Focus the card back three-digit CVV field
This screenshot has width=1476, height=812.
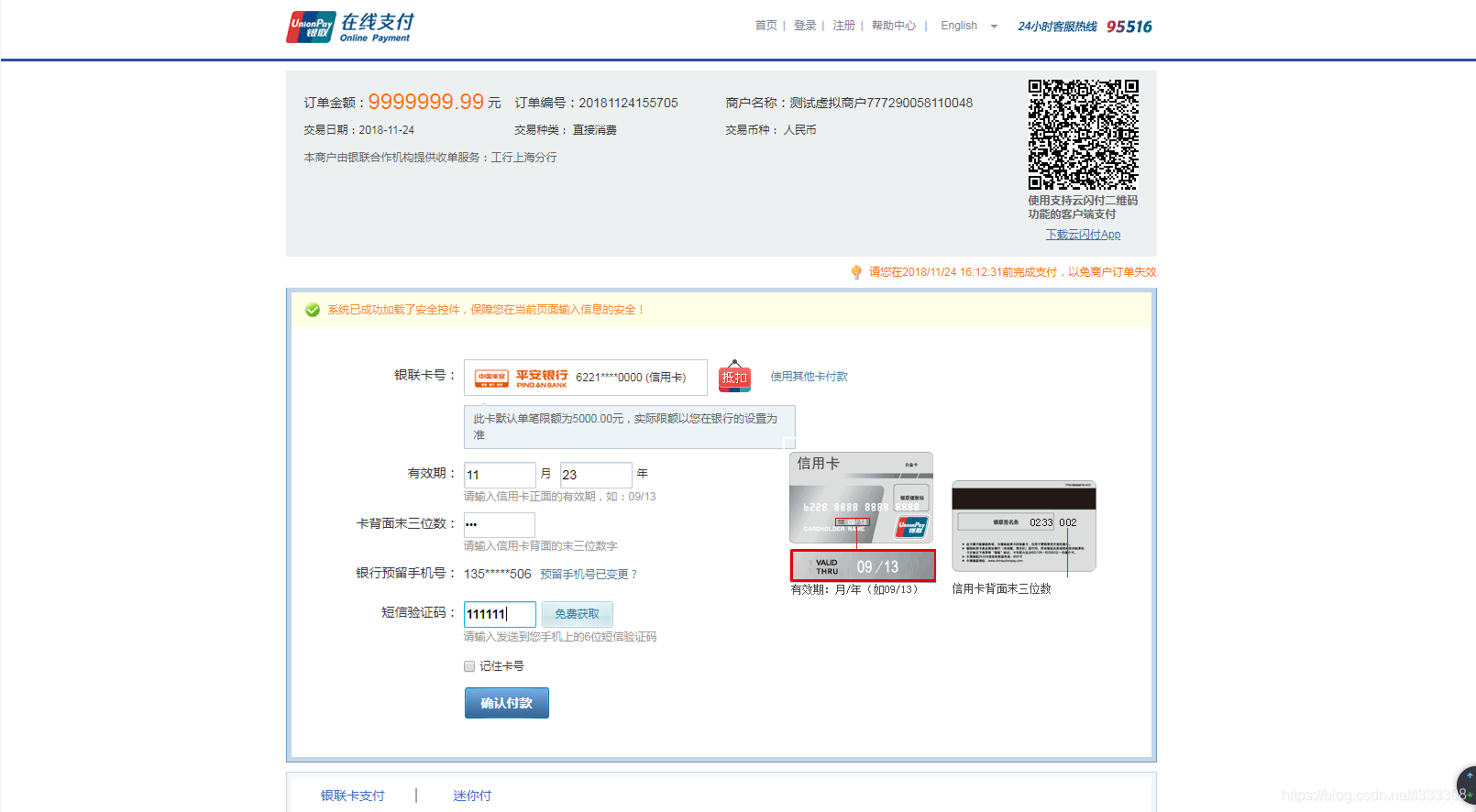(x=500, y=524)
